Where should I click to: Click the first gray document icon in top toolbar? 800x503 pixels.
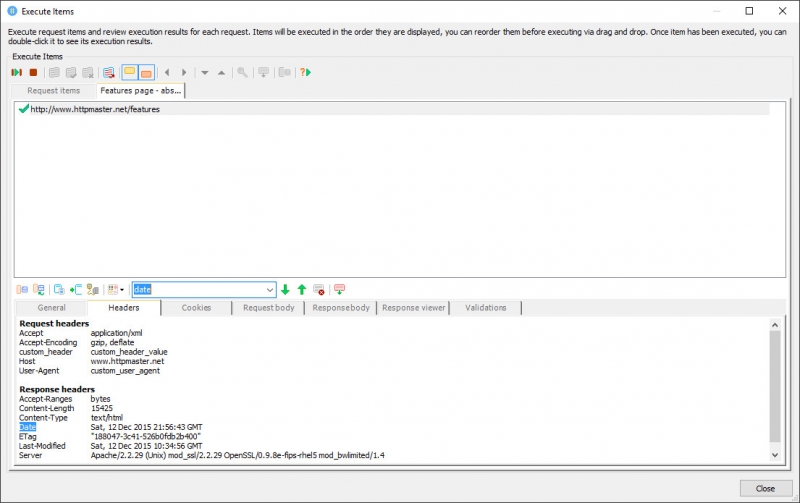click(54, 72)
